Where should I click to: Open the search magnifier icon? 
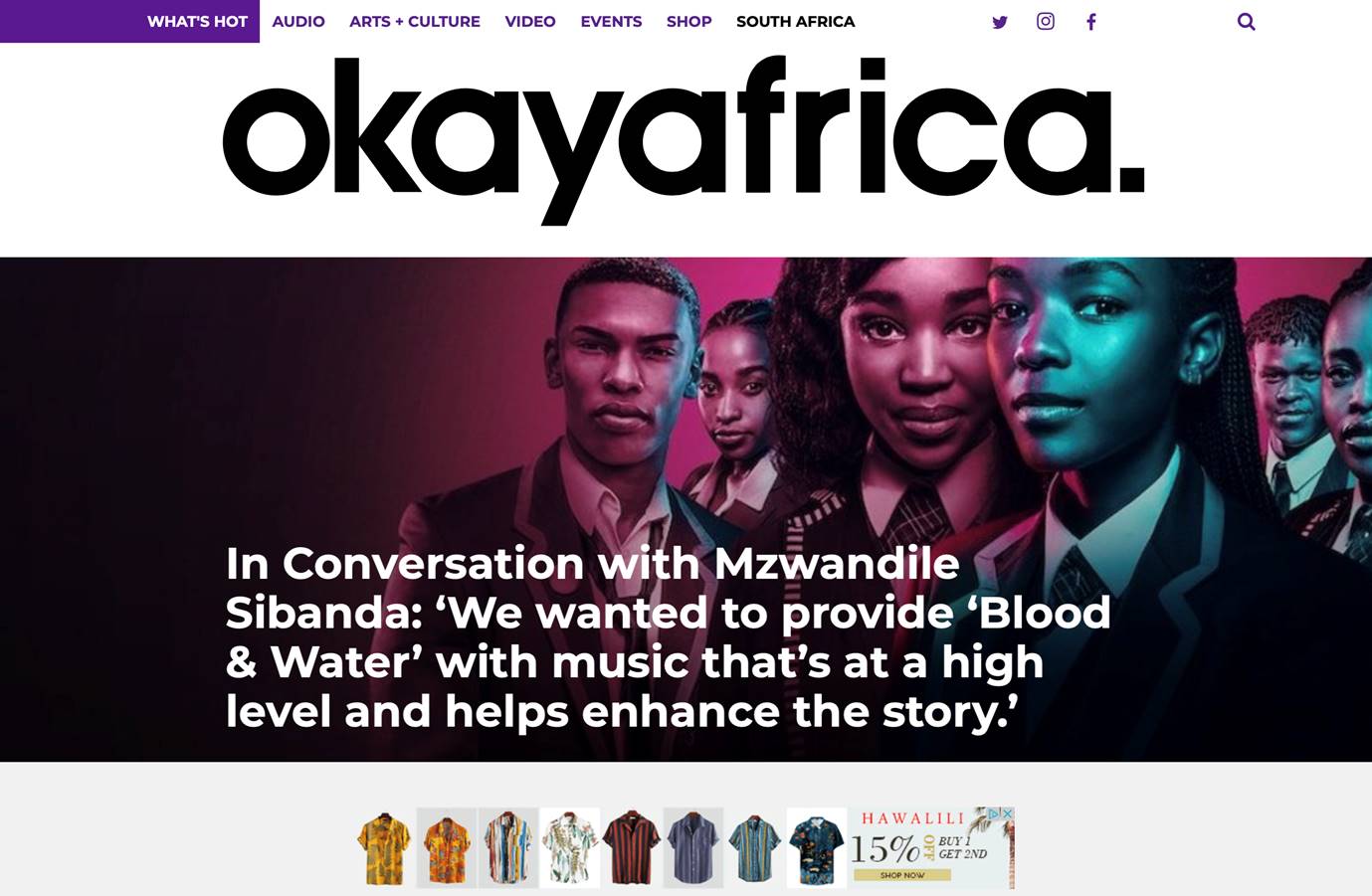1246,22
